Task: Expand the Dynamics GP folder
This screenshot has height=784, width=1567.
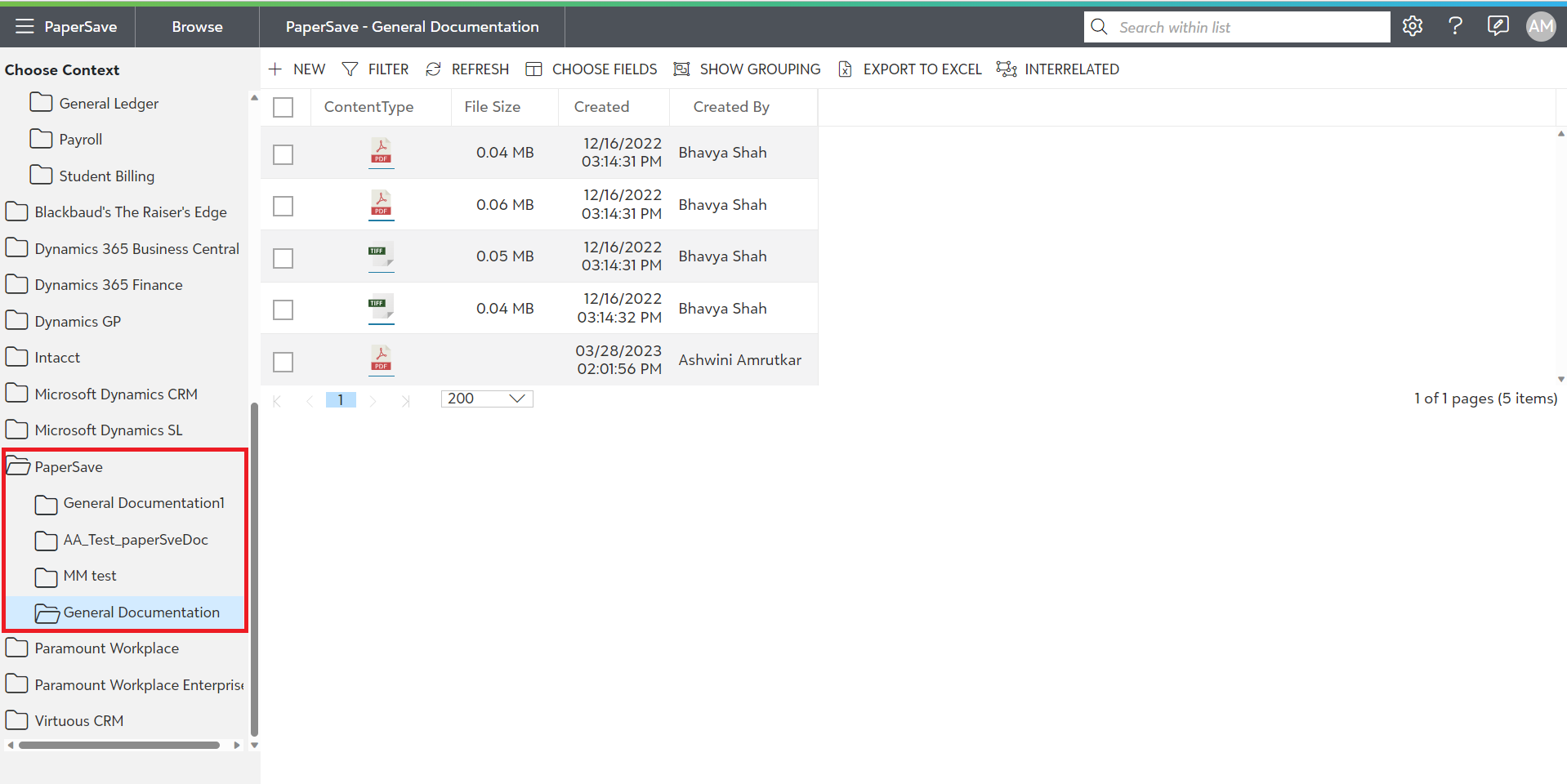Action: pos(17,321)
